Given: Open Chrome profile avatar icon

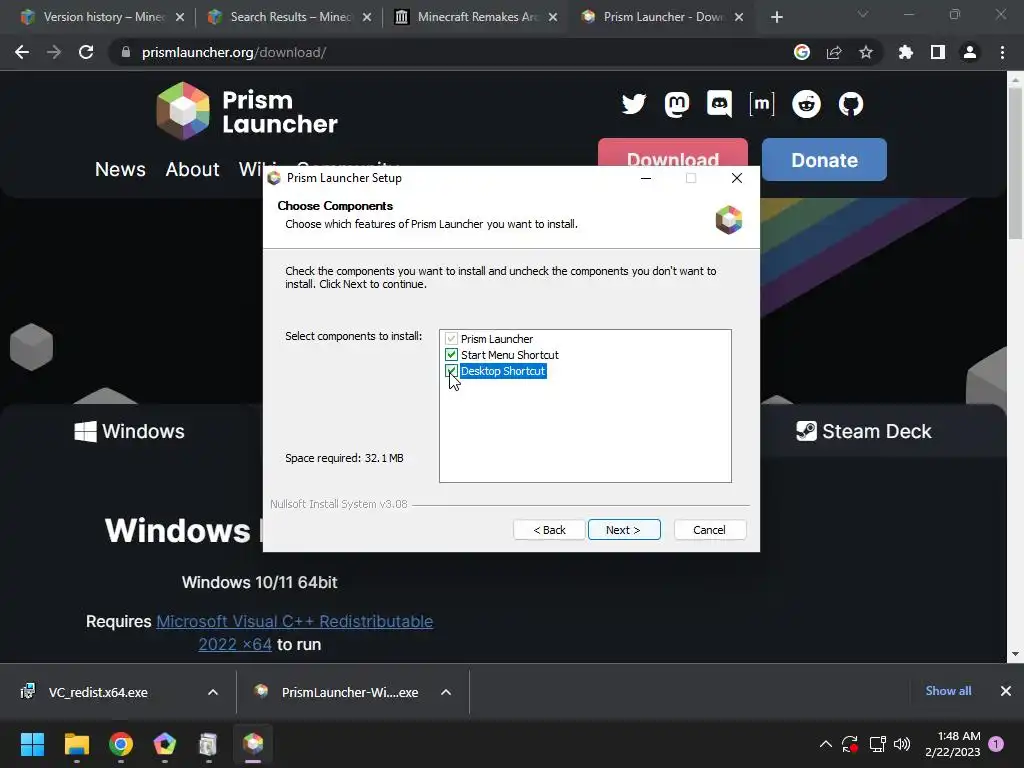Looking at the screenshot, I should (x=970, y=52).
